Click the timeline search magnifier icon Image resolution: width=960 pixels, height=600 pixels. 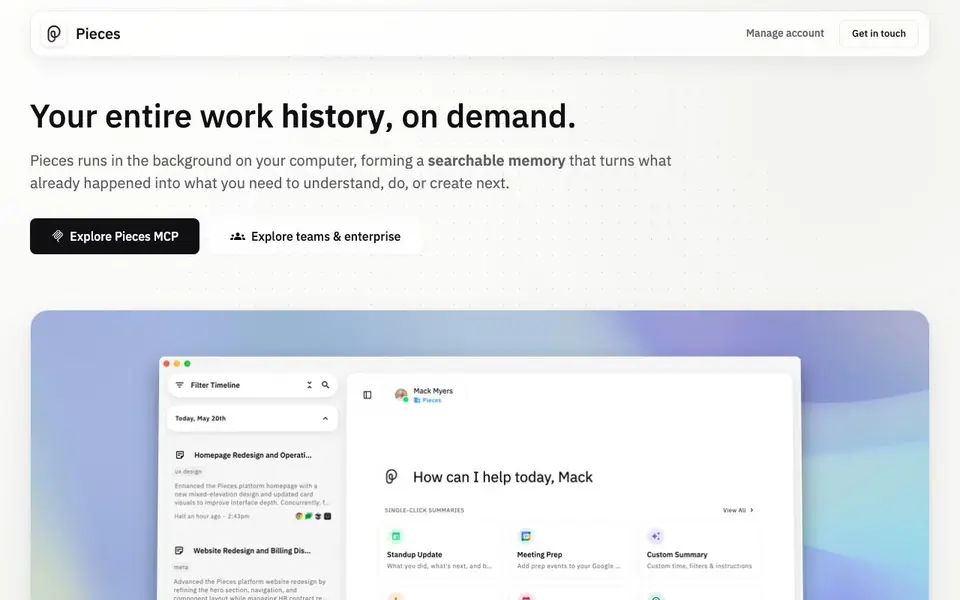pos(325,385)
